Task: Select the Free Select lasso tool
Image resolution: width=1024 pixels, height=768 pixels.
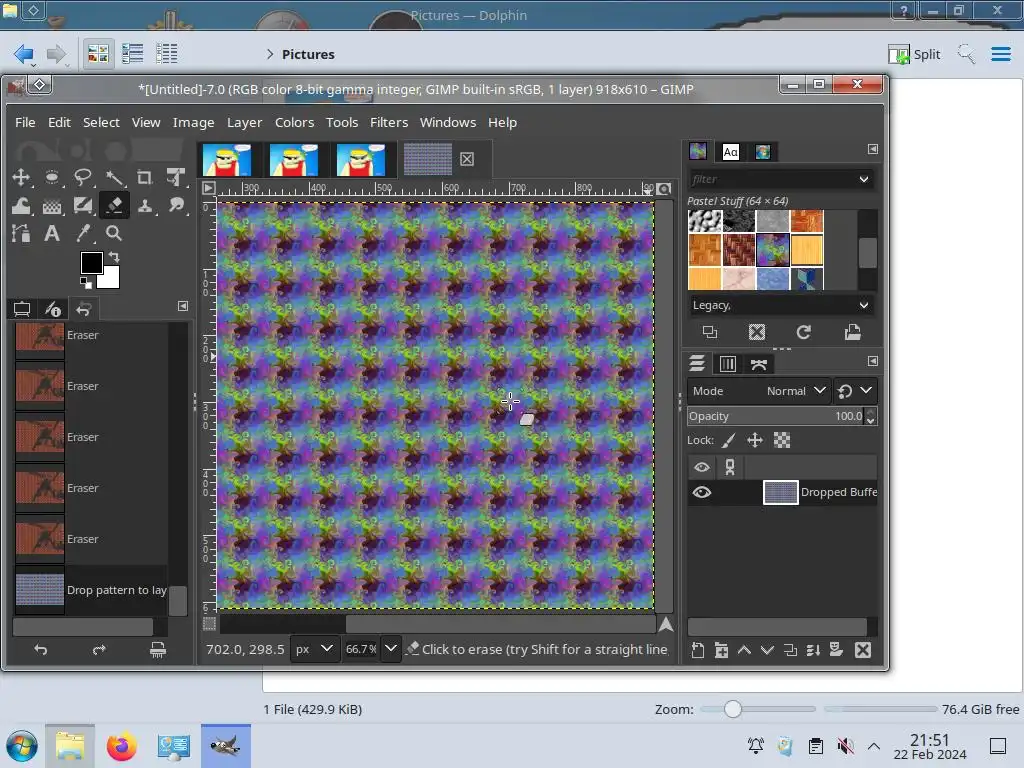Action: pyautogui.click(x=82, y=177)
